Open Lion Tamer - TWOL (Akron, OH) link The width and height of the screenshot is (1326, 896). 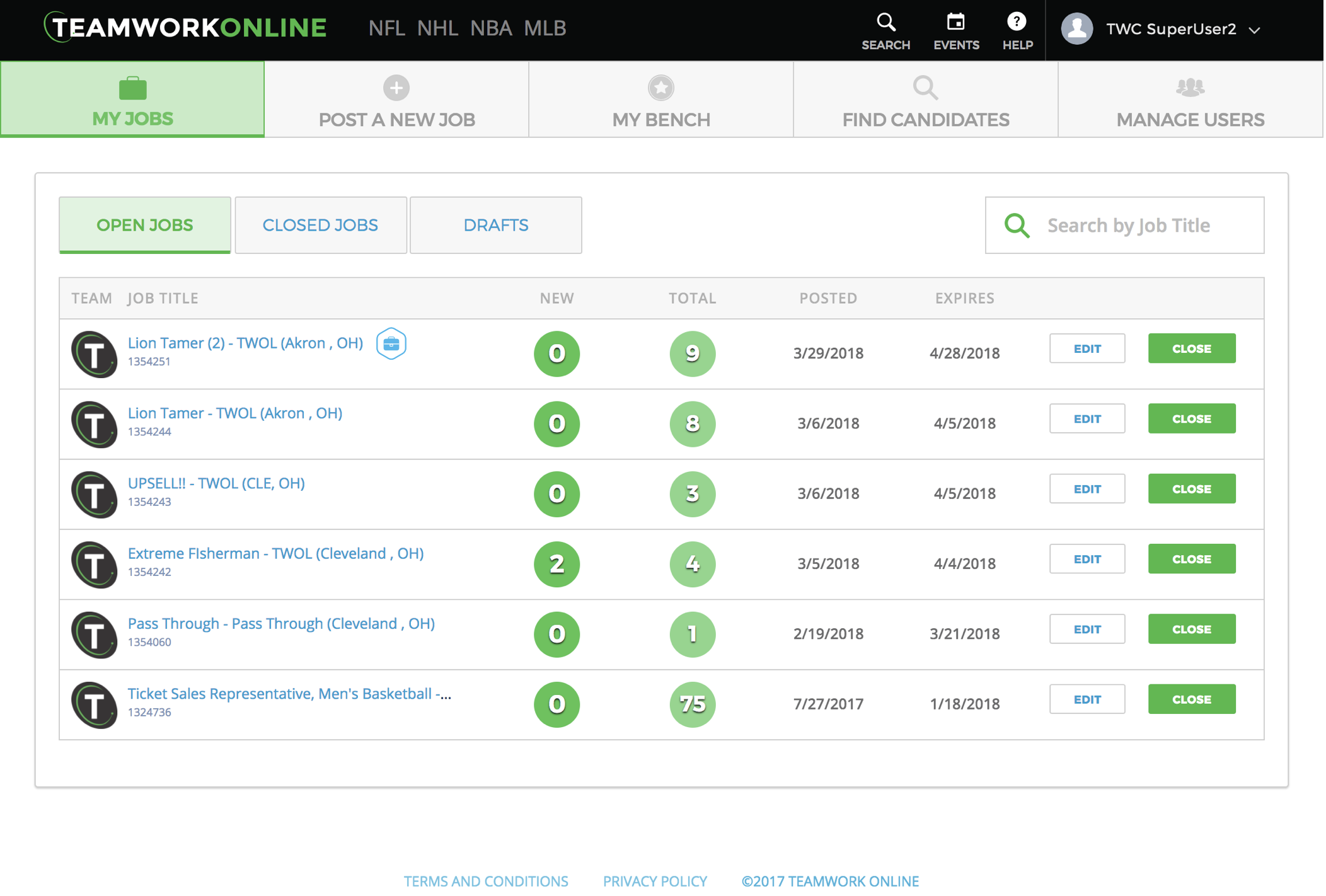click(x=234, y=413)
